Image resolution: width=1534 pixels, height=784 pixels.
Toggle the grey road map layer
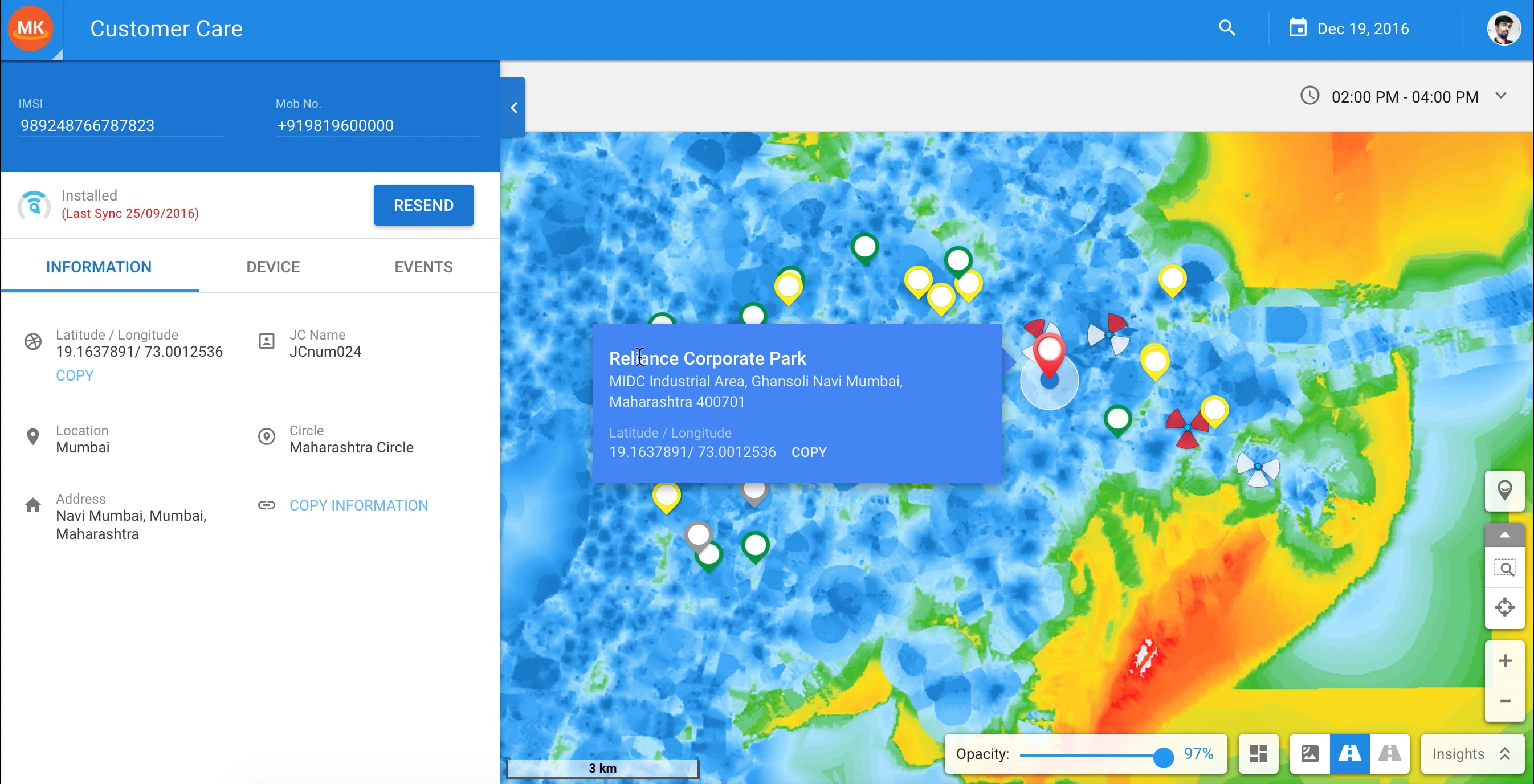point(1389,754)
